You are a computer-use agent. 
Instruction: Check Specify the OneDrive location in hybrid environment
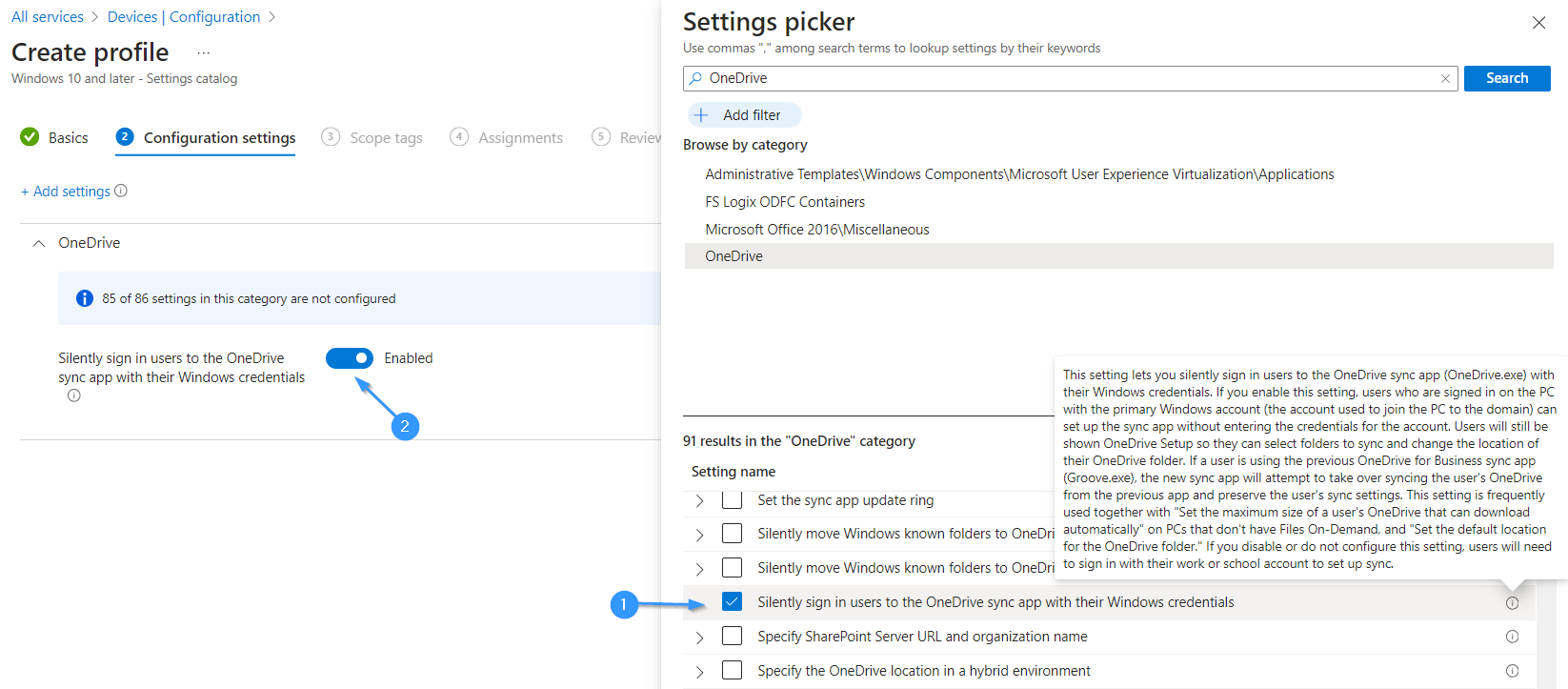click(732, 671)
